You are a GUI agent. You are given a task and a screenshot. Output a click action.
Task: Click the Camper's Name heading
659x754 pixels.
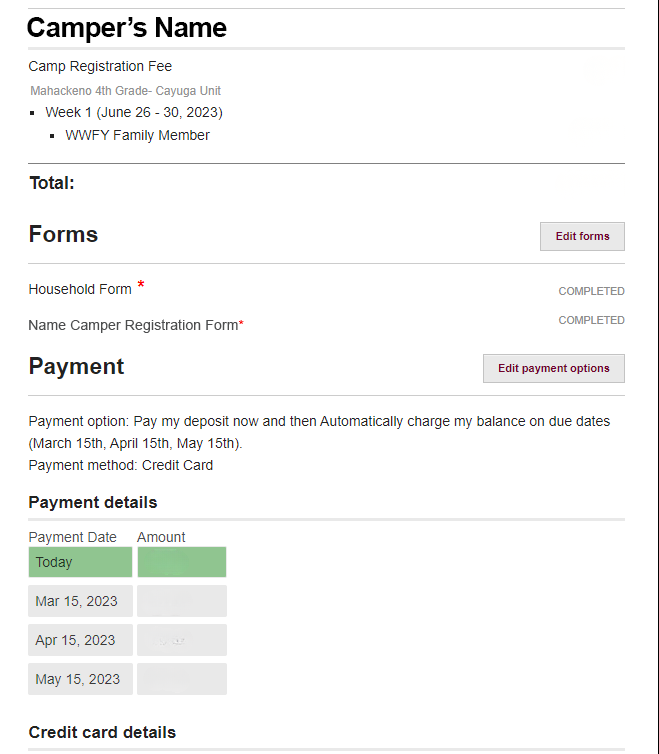coord(127,28)
